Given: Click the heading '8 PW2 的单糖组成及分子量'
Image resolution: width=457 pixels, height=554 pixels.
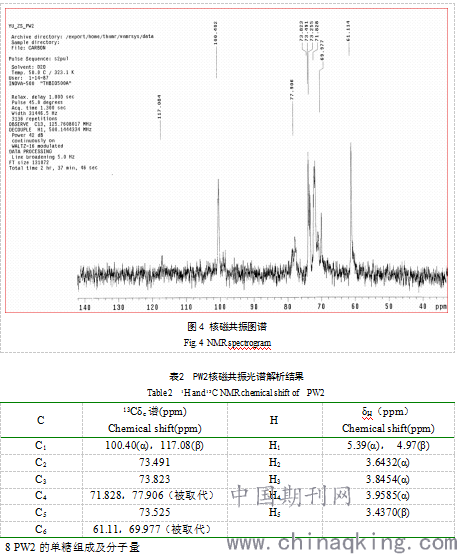Looking at the screenshot, I should (72, 547).
